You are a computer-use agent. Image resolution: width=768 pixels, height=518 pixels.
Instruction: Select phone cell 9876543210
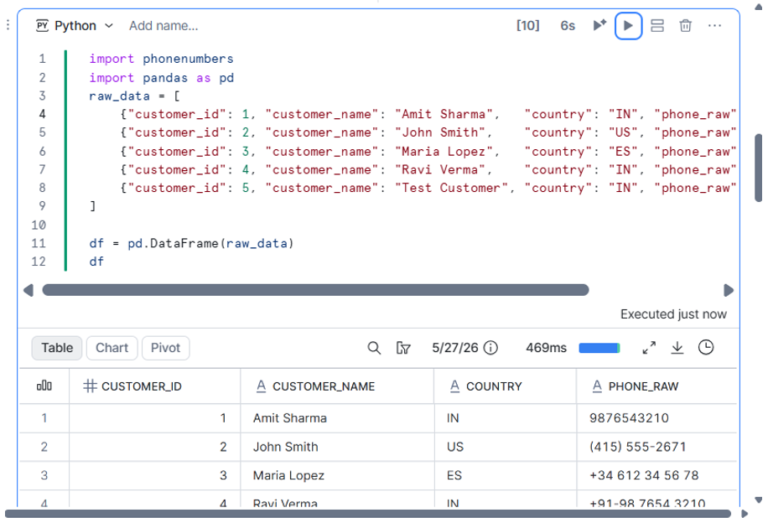(656, 418)
